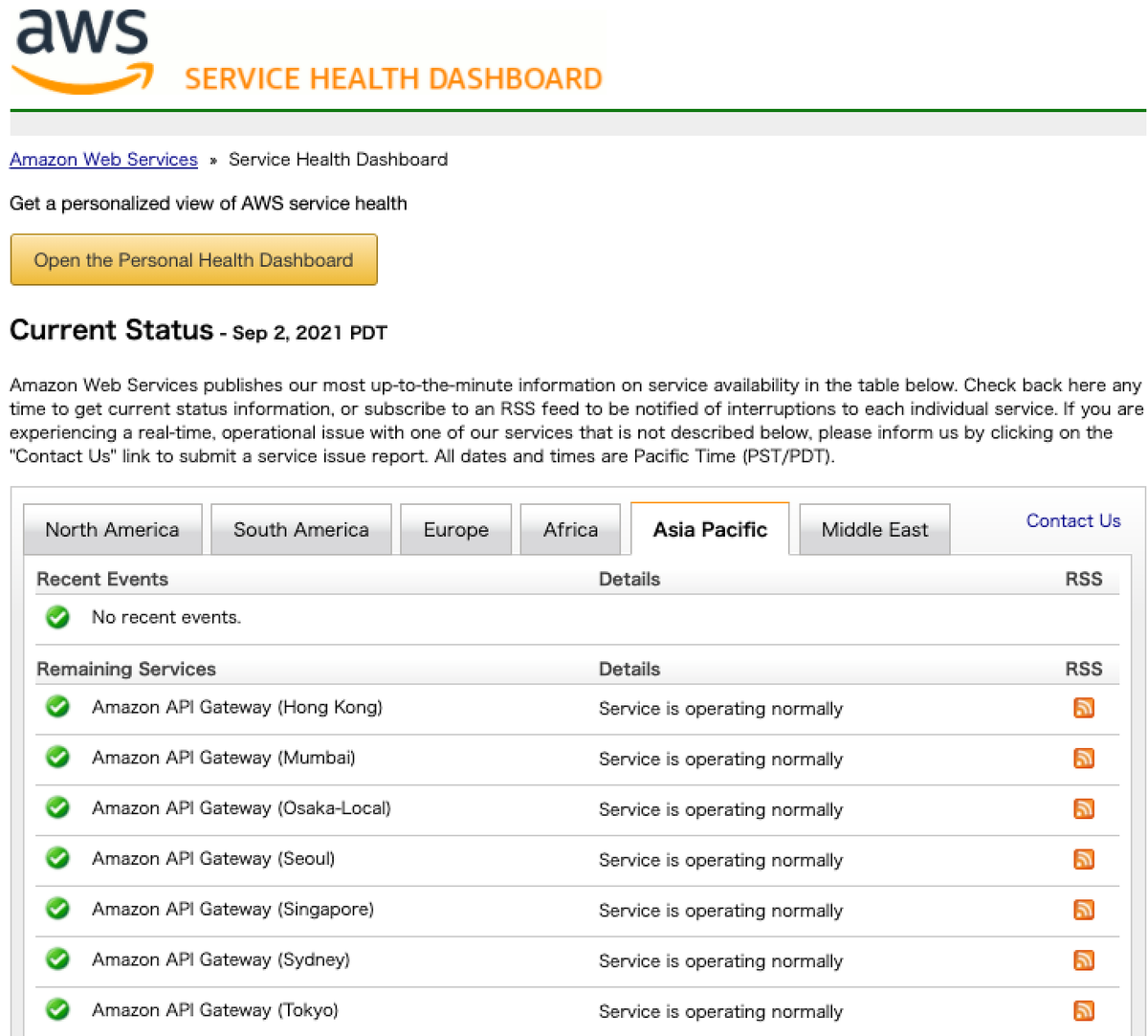View the Europe service status tab
This screenshot has width=1148, height=1036.
455,529
